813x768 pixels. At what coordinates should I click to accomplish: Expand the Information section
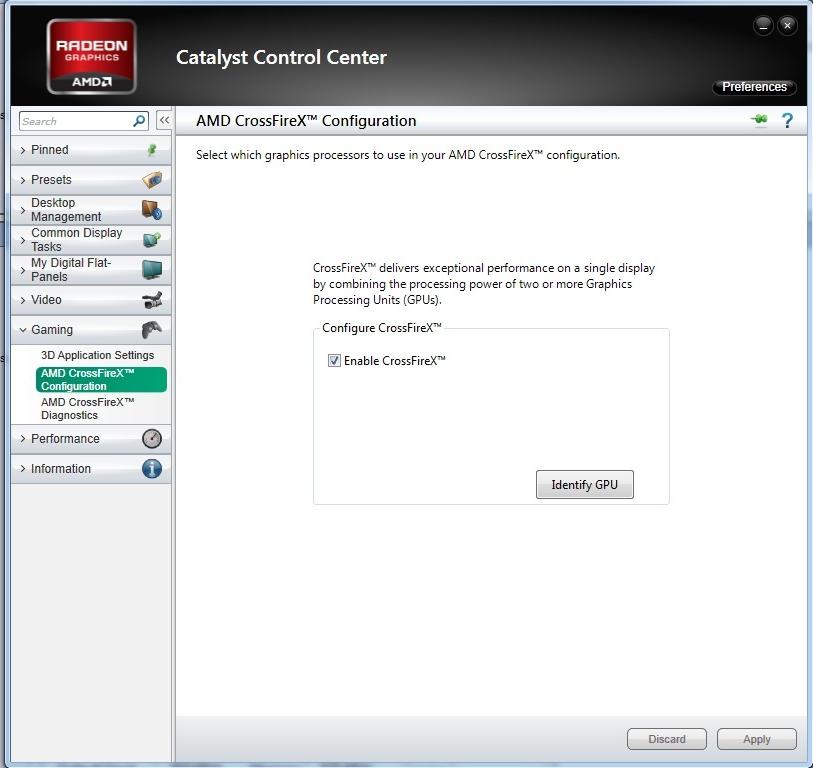pyautogui.click(x=91, y=469)
